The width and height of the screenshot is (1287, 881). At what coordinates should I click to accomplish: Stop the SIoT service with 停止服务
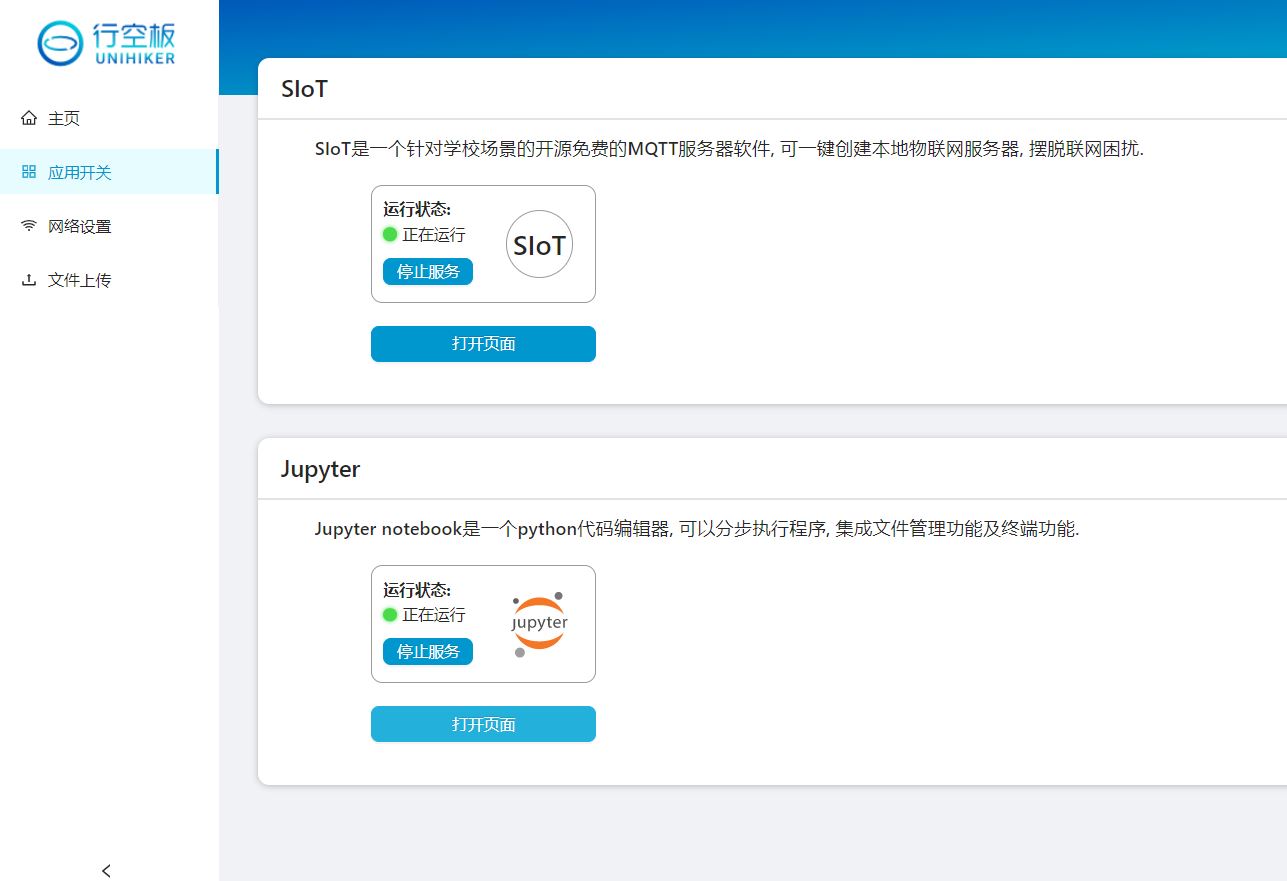pyautogui.click(x=428, y=271)
